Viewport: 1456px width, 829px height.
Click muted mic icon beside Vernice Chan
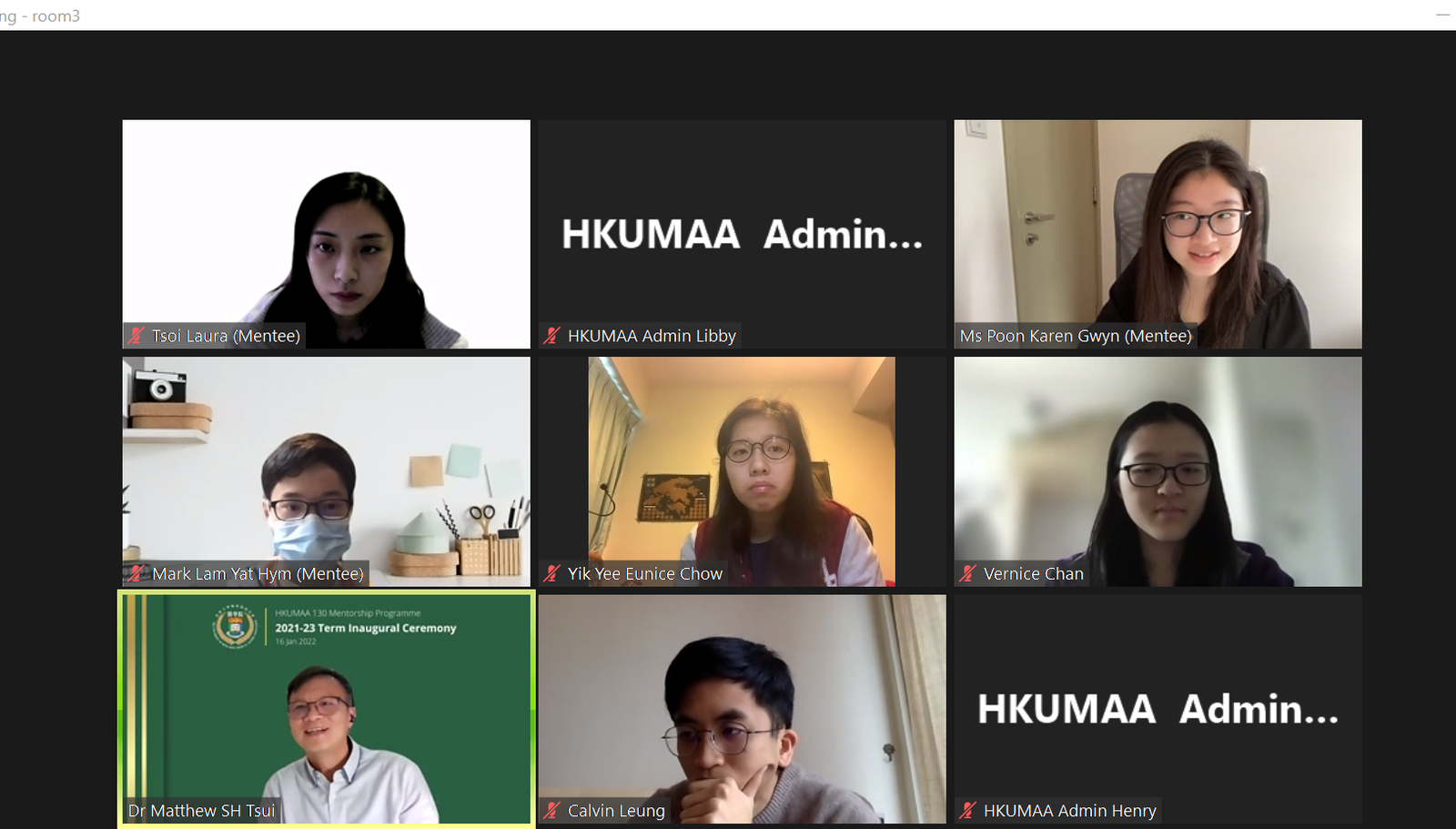coord(967,573)
